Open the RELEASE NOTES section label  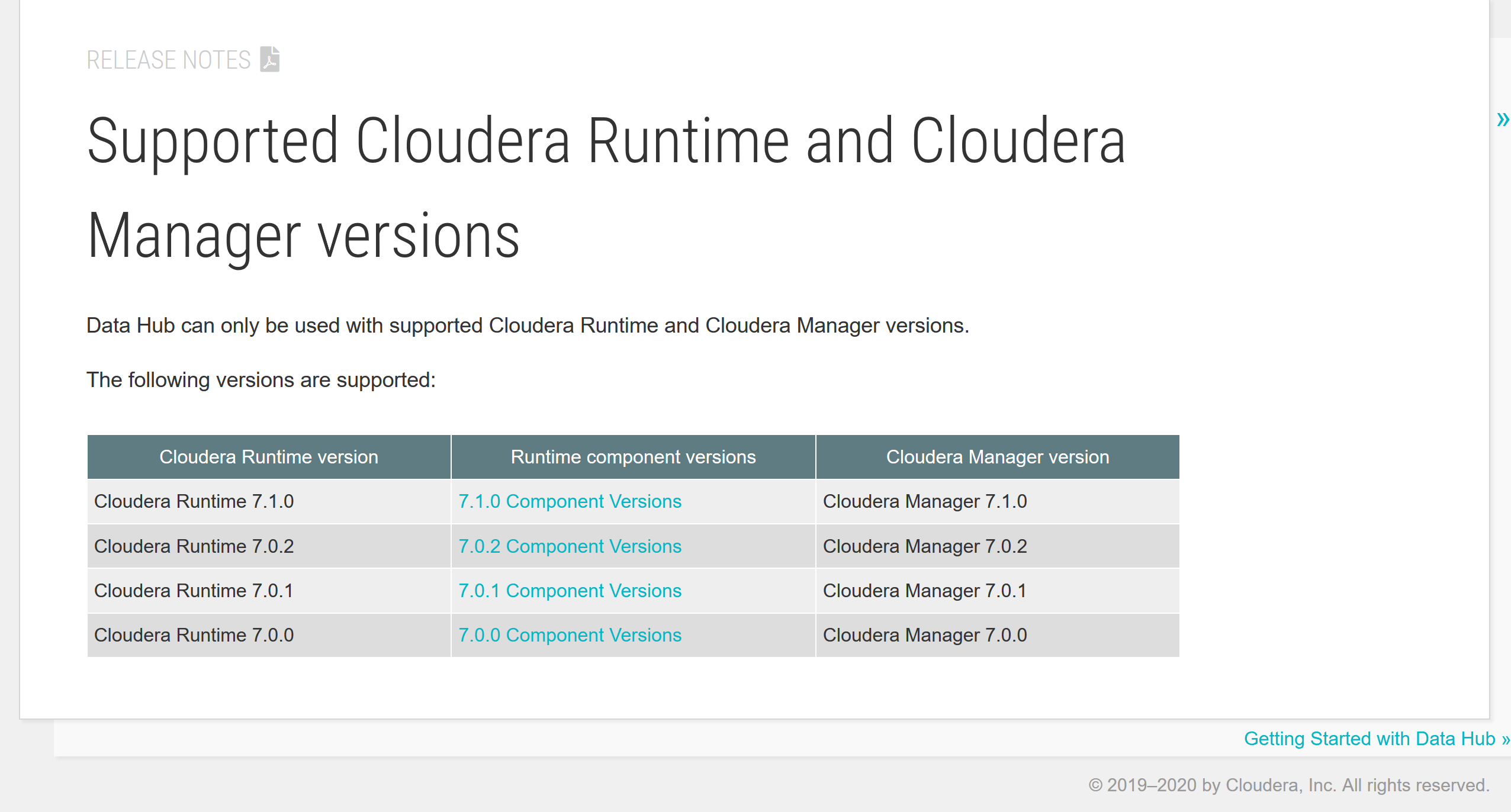click(169, 59)
